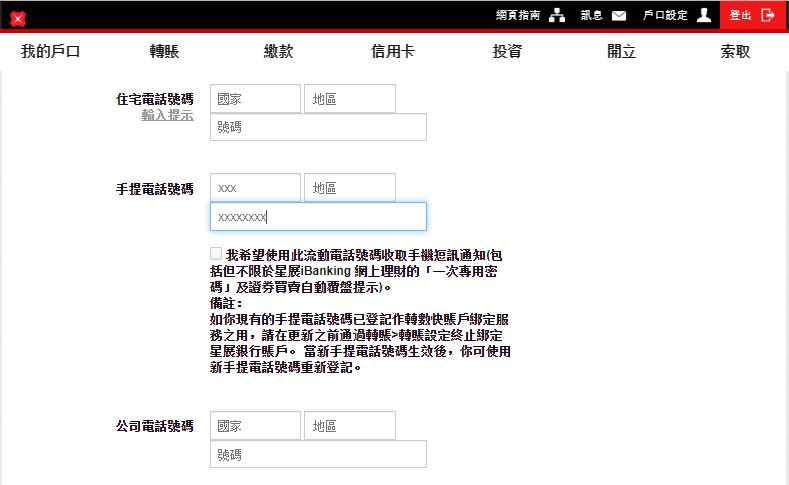Open the 轉賬 menu
The image size is (789, 485).
(x=164, y=52)
